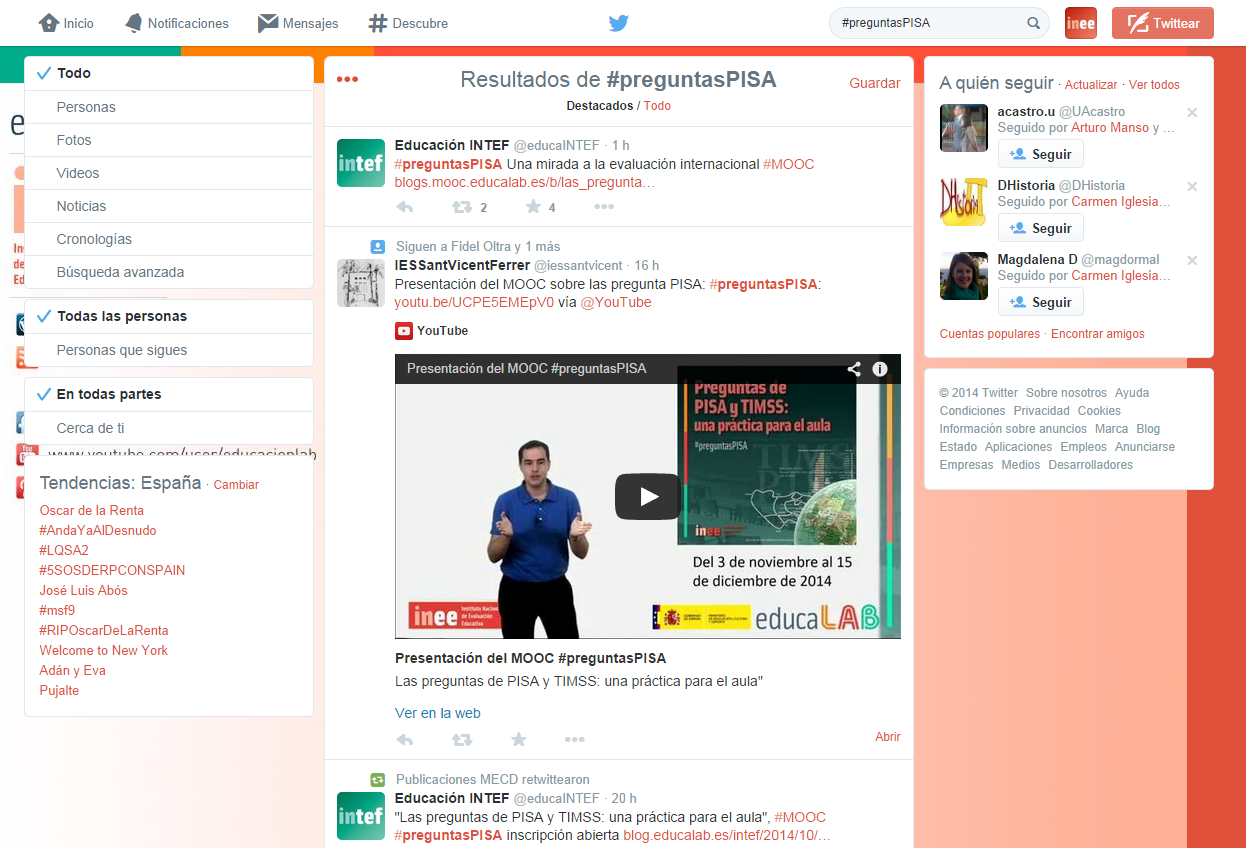Retweet the Educación INTEF 1 h tweet
1246x848 pixels.
click(x=462, y=207)
